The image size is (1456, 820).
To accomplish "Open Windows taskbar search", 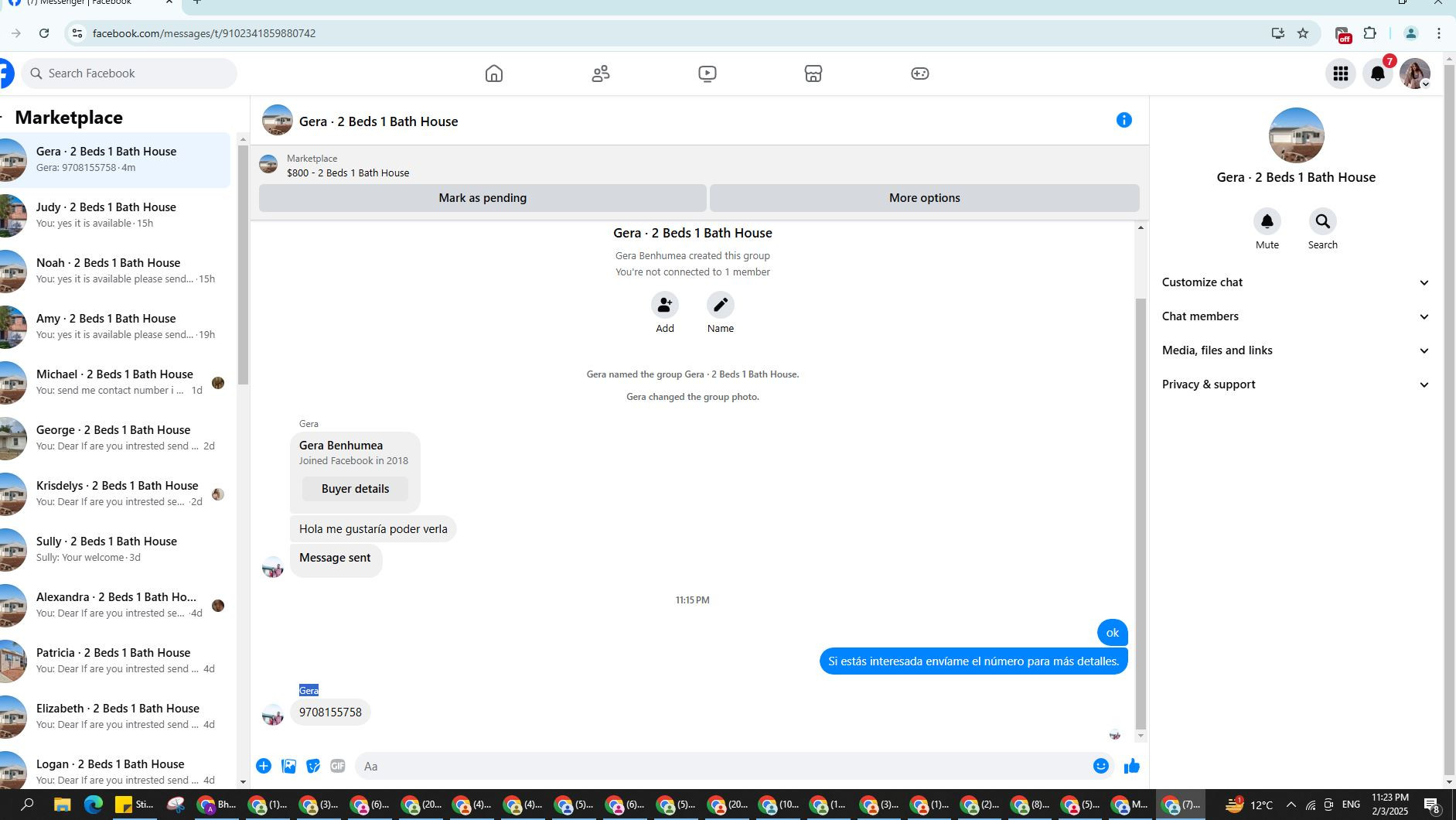I will (27, 805).
